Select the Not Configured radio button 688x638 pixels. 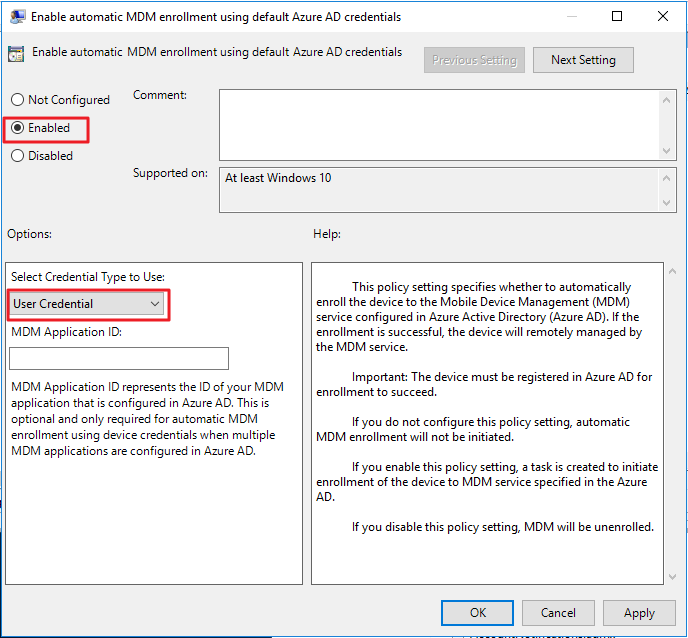click(18, 100)
